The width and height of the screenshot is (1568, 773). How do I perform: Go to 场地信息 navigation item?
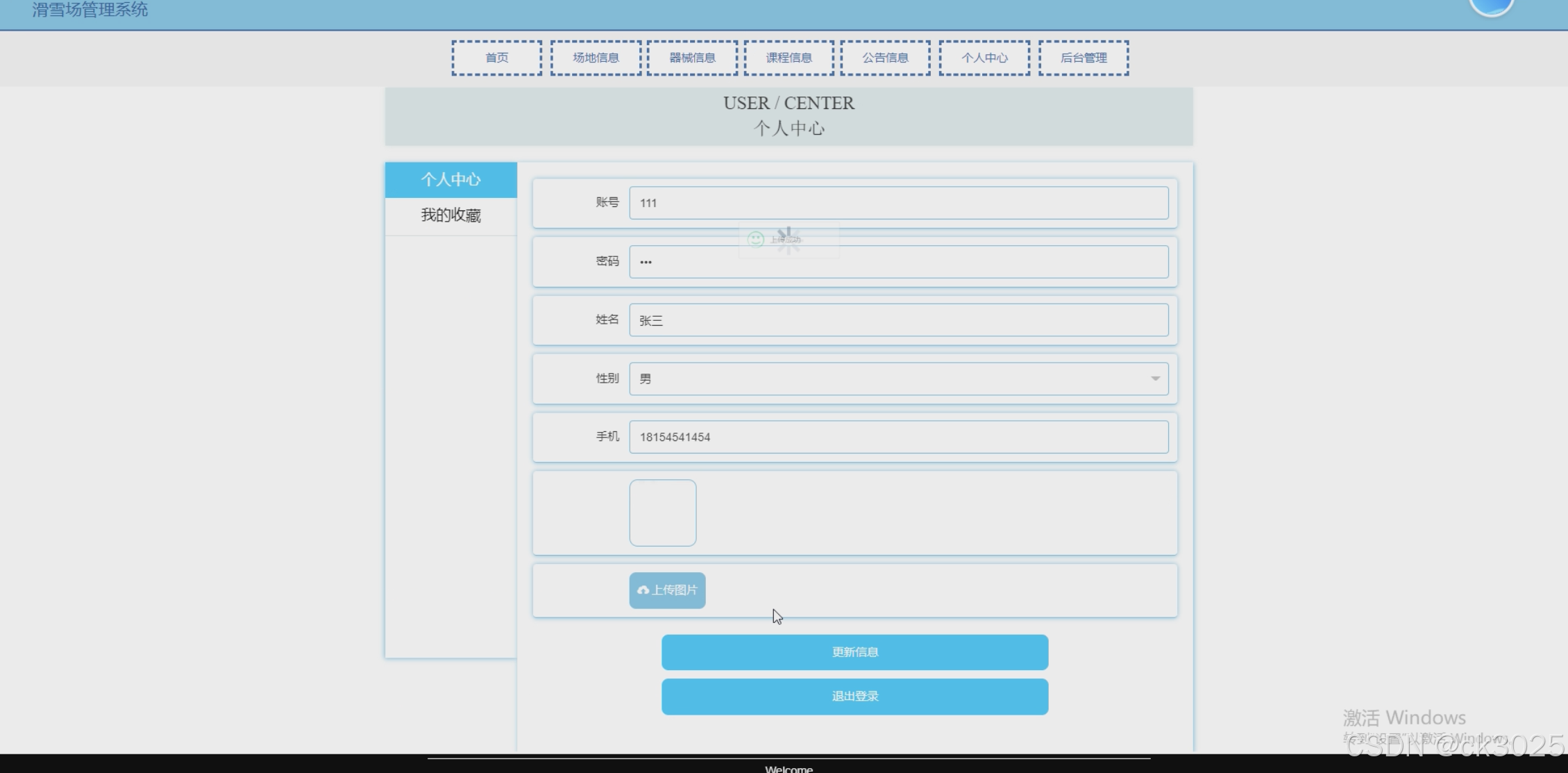click(x=596, y=58)
